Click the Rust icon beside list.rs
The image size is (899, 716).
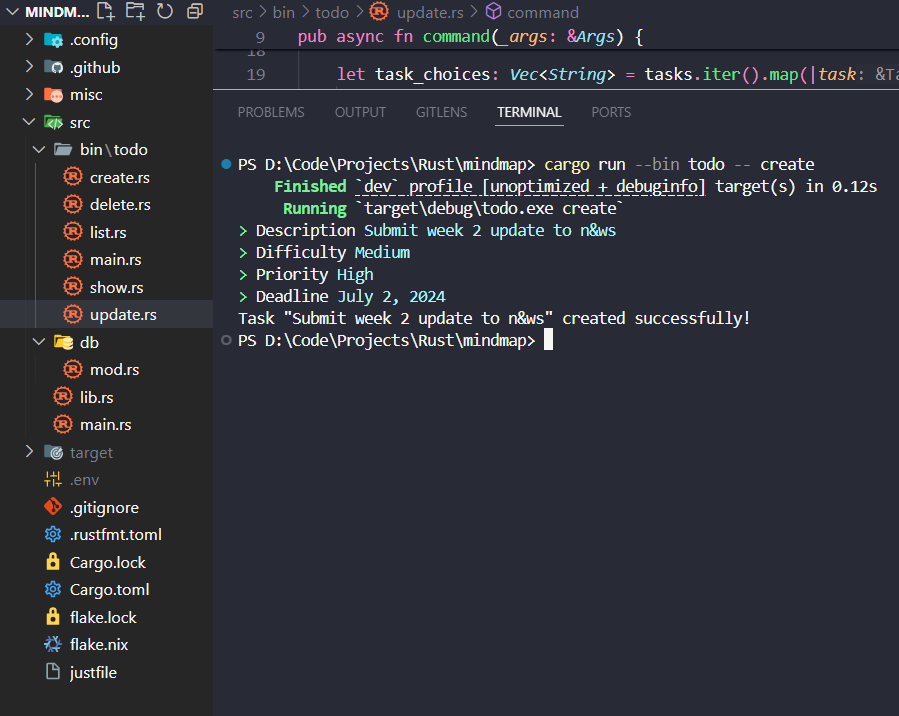73,232
